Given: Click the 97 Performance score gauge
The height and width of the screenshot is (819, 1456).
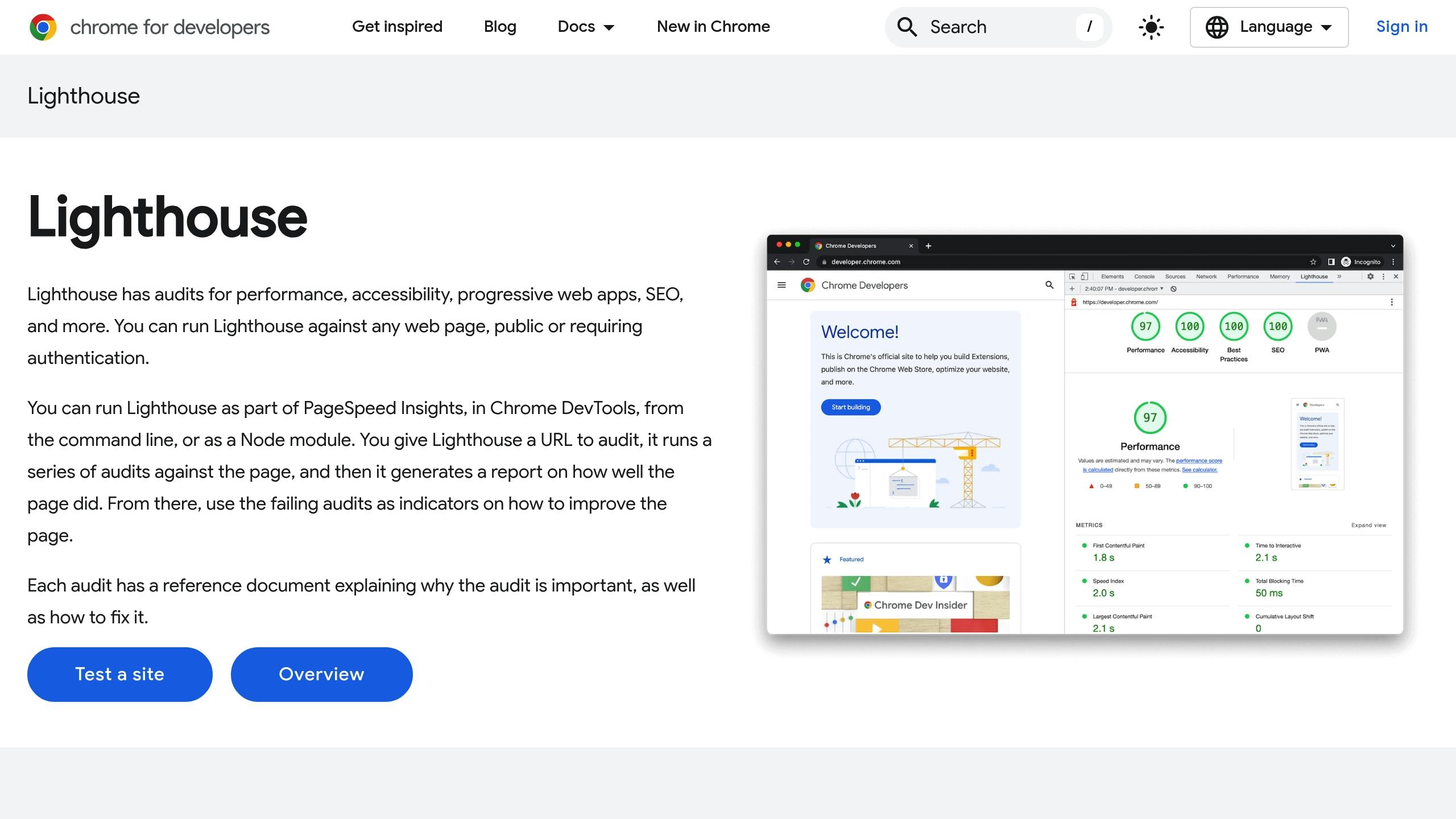Looking at the screenshot, I should click(1145, 326).
